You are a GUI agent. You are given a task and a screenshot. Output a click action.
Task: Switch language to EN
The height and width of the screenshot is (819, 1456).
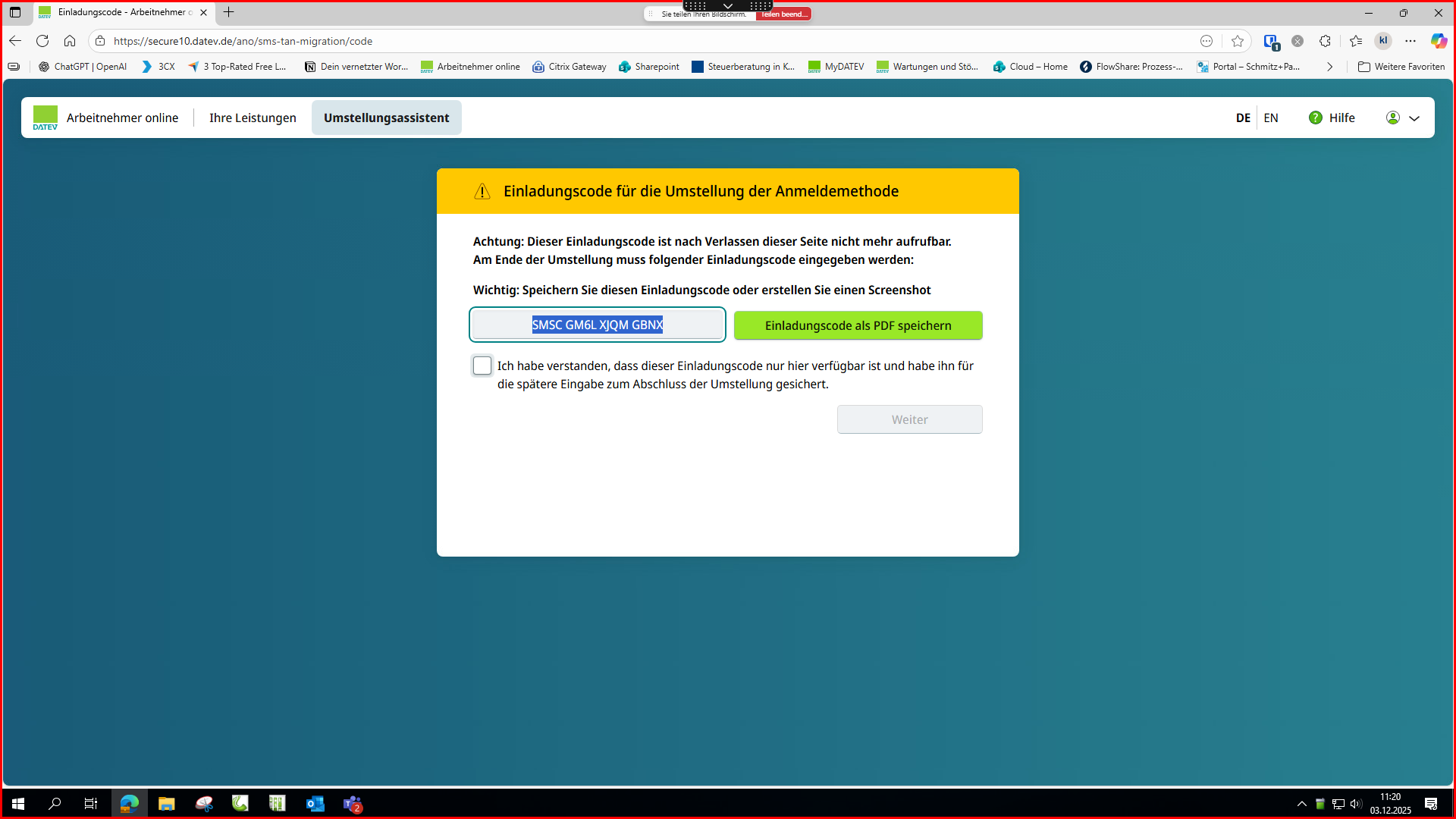1271,118
